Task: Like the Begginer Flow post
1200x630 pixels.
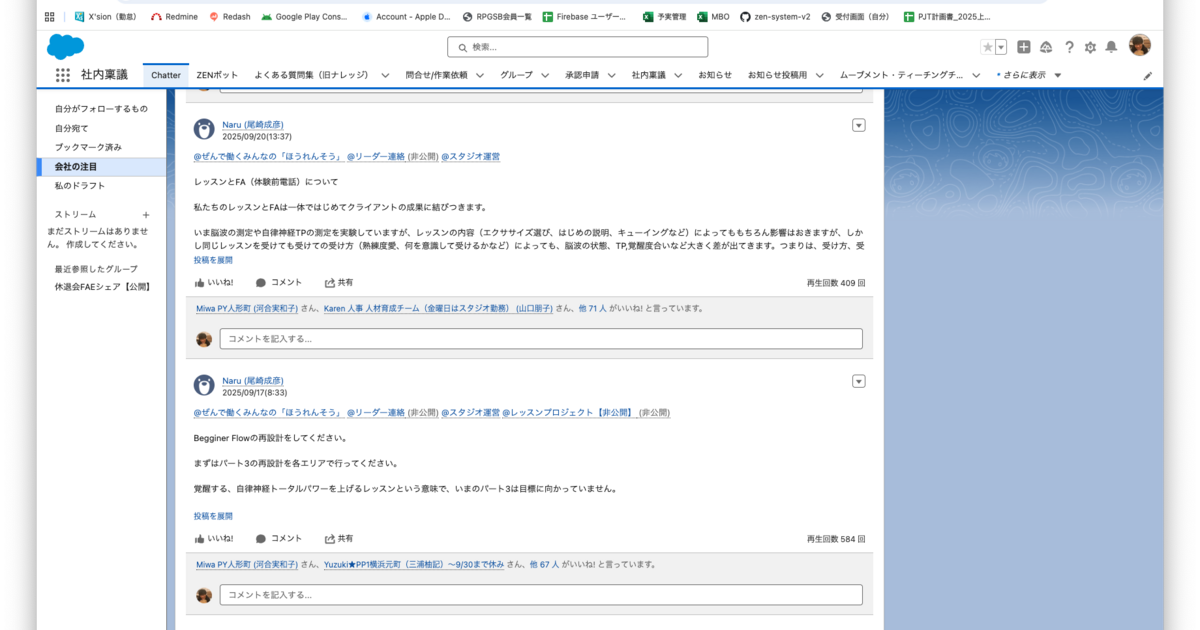Action: pos(213,539)
